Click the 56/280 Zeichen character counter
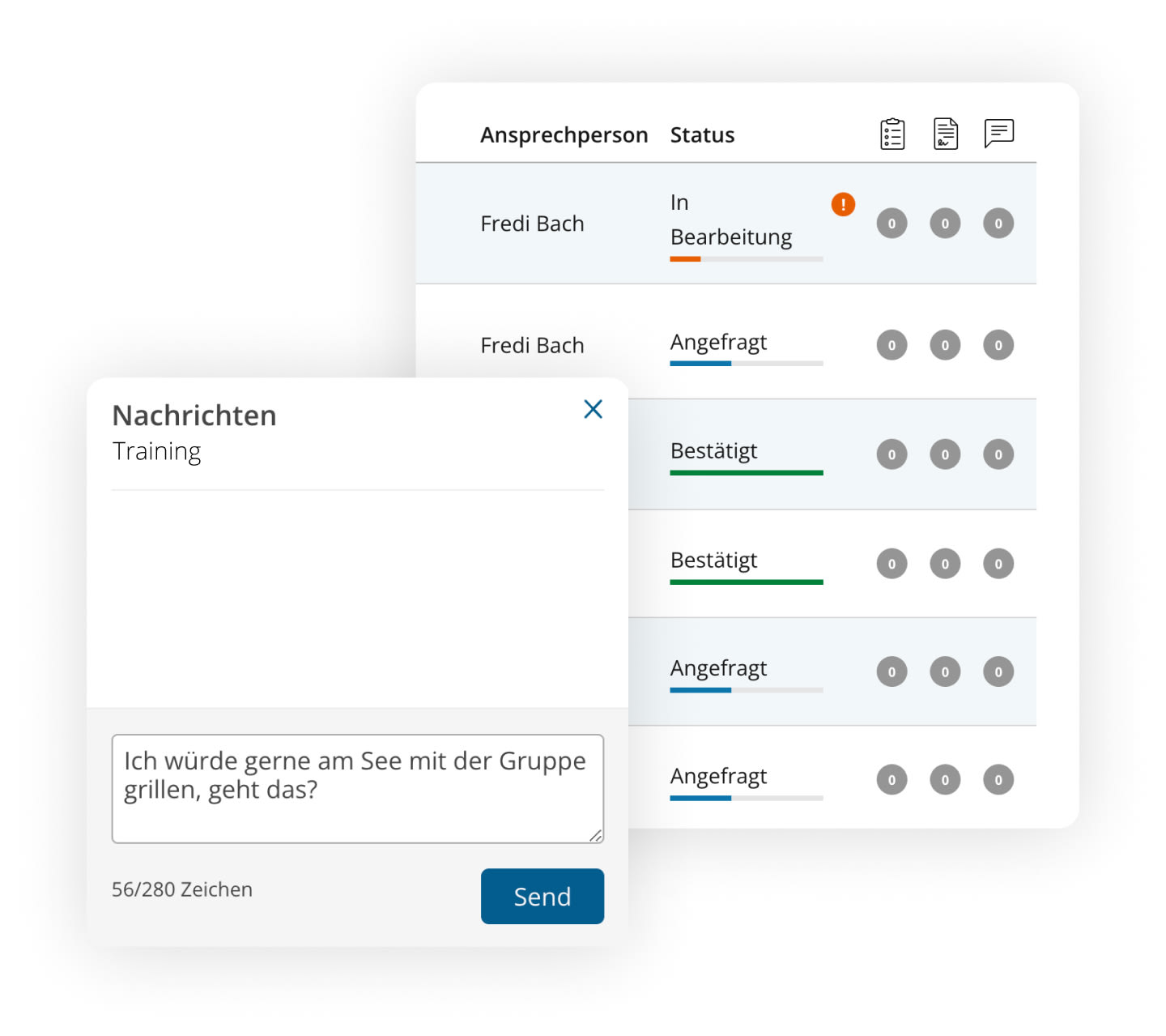The width and height of the screenshot is (1166, 1036). (181, 889)
